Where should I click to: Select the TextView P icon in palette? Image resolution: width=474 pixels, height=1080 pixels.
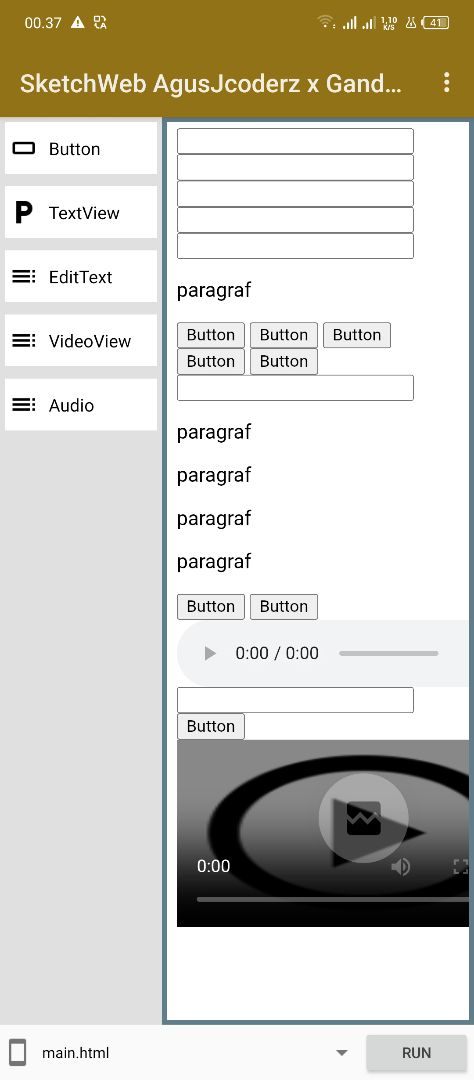click(x=24, y=213)
